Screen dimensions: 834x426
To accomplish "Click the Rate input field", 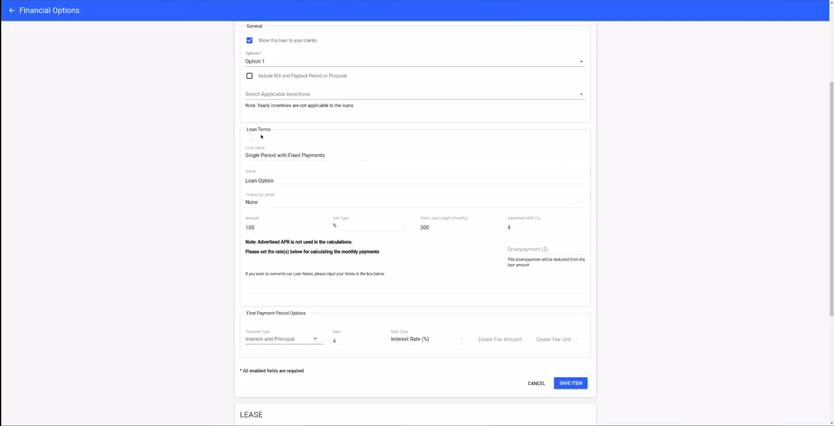I will pyautogui.click(x=356, y=341).
